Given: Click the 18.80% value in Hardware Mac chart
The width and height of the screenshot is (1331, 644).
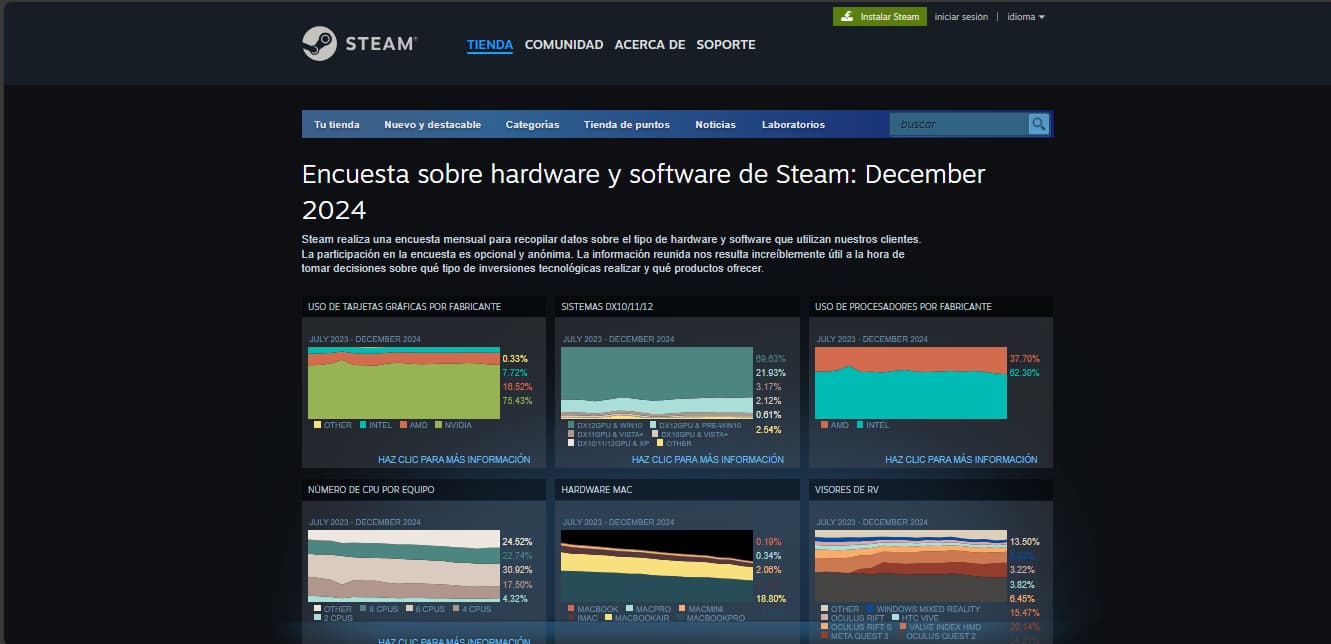Looking at the screenshot, I should click(x=770, y=598).
